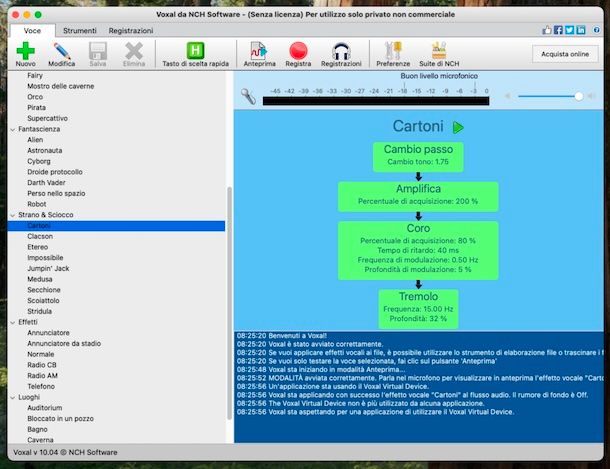Select the Telefono voice
The width and height of the screenshot is (610, 469).
[41, 387]
